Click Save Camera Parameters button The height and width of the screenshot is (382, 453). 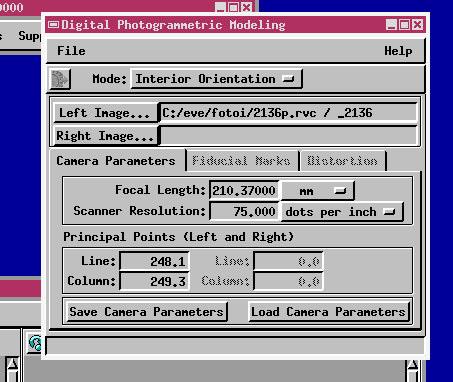(x=147, y=312)
